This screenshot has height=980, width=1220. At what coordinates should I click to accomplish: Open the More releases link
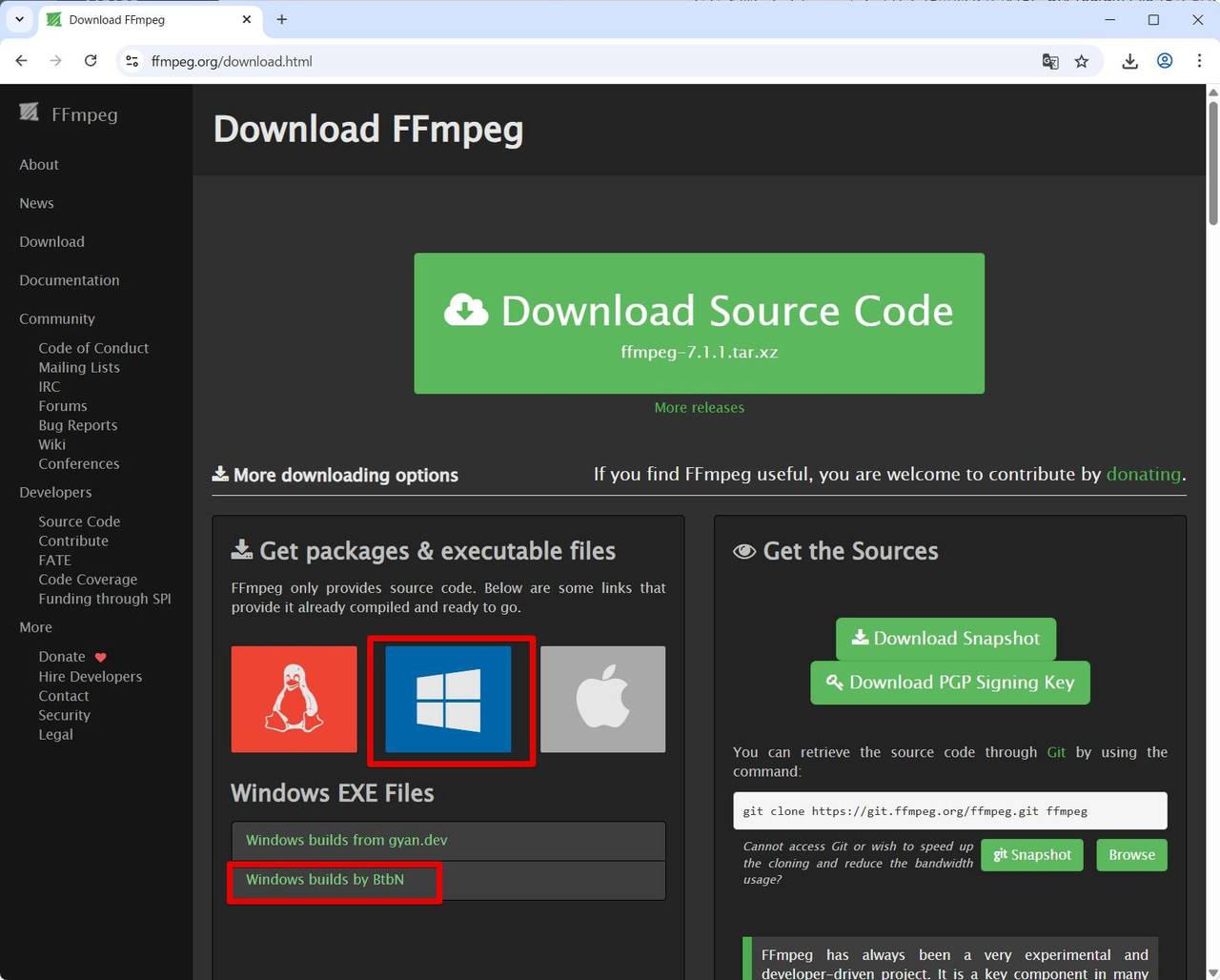(699, 407)
